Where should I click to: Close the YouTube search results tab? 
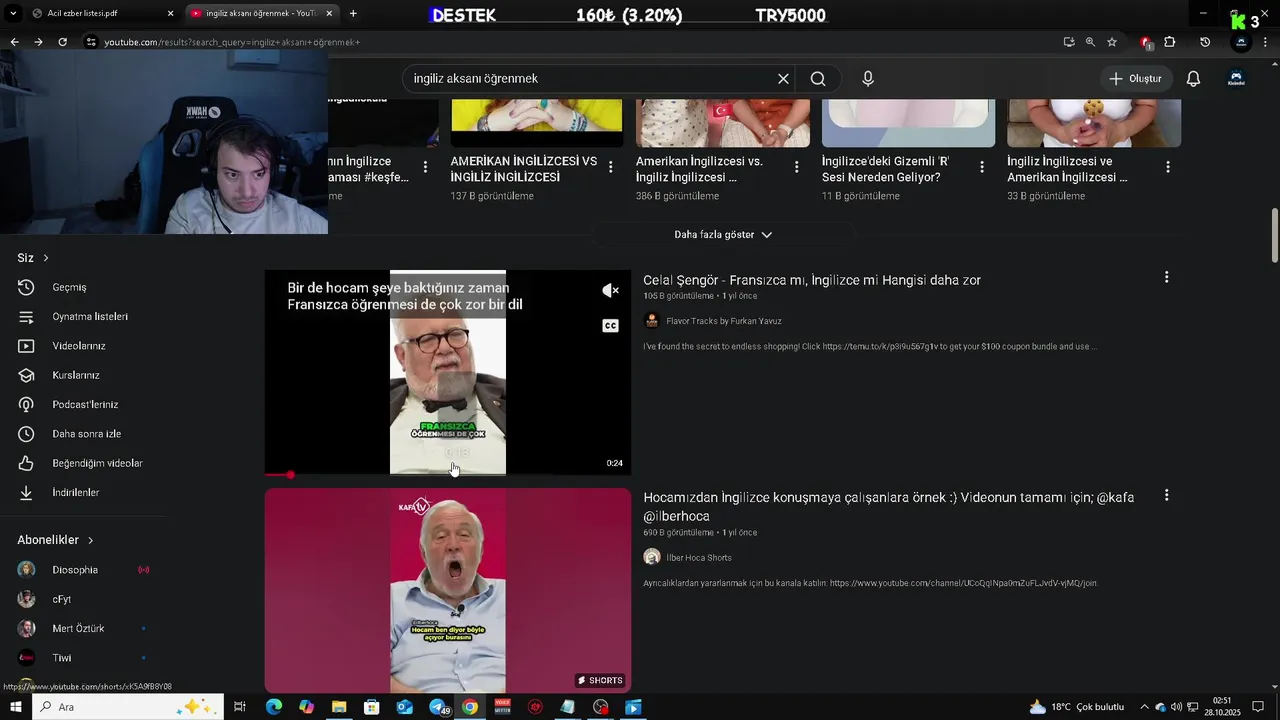(330, 14)
